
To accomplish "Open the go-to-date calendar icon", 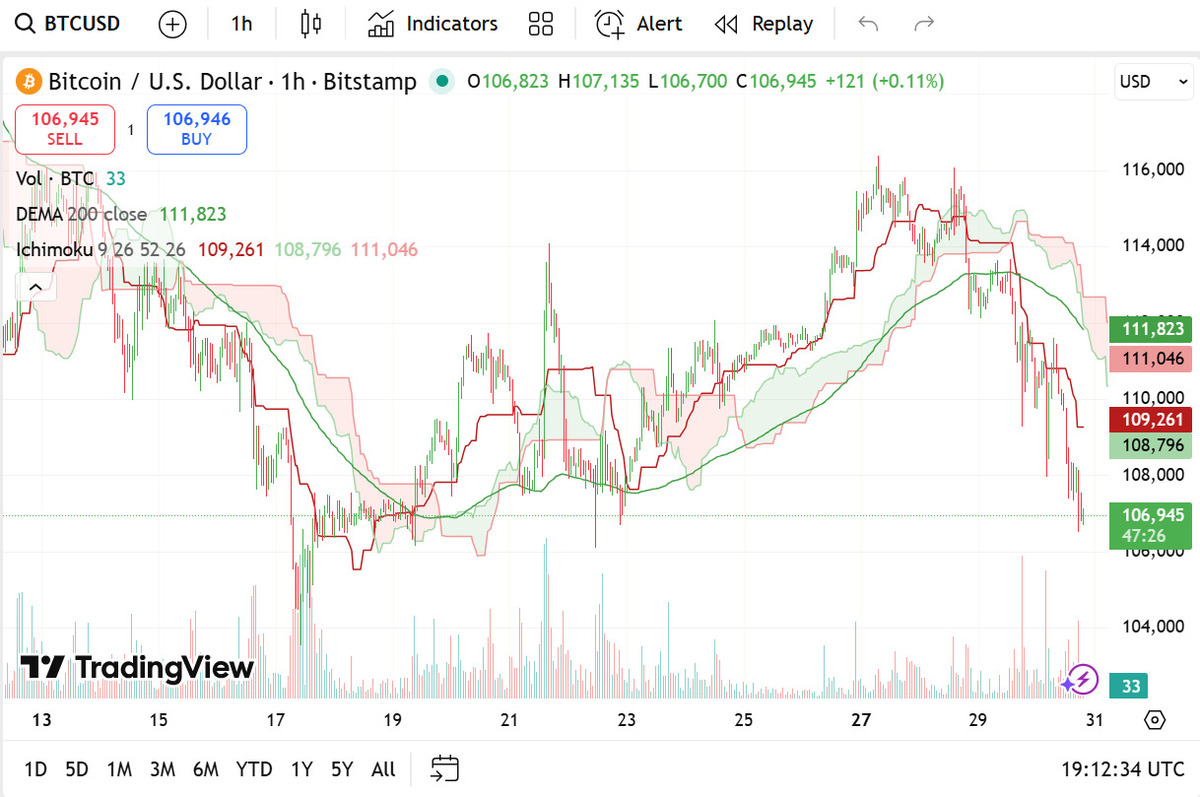I will coord(445,768).
